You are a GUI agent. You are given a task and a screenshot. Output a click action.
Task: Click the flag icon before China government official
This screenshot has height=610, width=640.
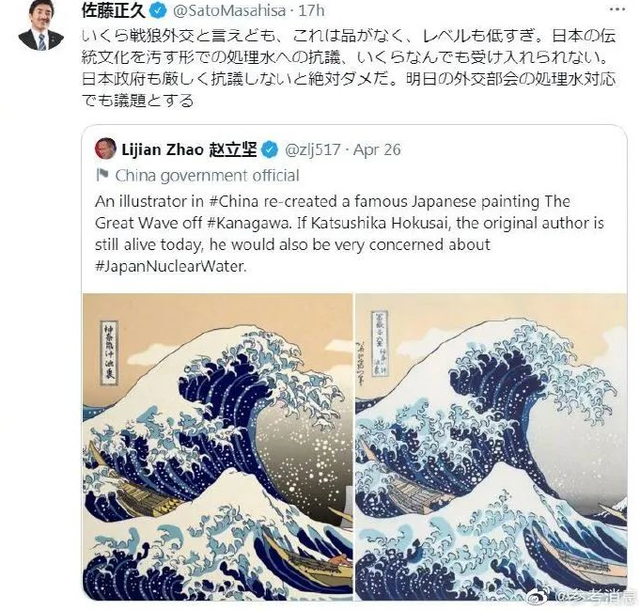(102, 175)
